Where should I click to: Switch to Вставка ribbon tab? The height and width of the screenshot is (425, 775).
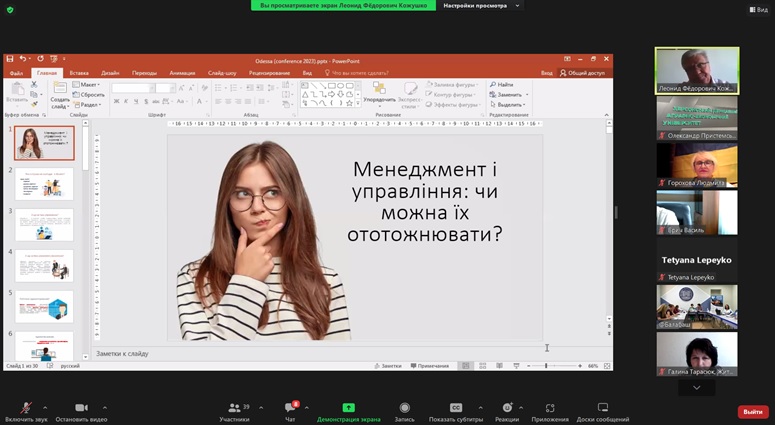point(79,73)
